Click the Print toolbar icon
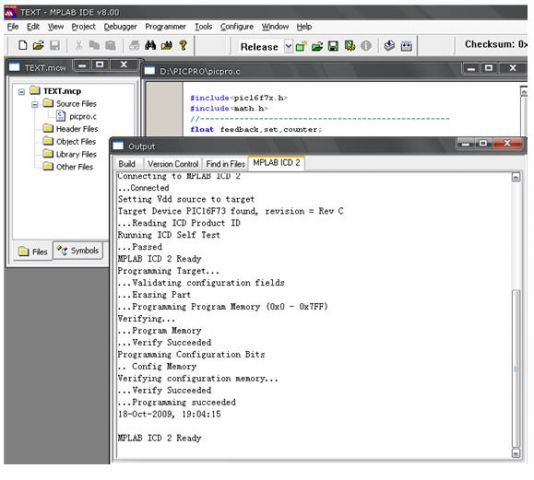The height and width of the screenshot is (480, 534). pos(134,45)
